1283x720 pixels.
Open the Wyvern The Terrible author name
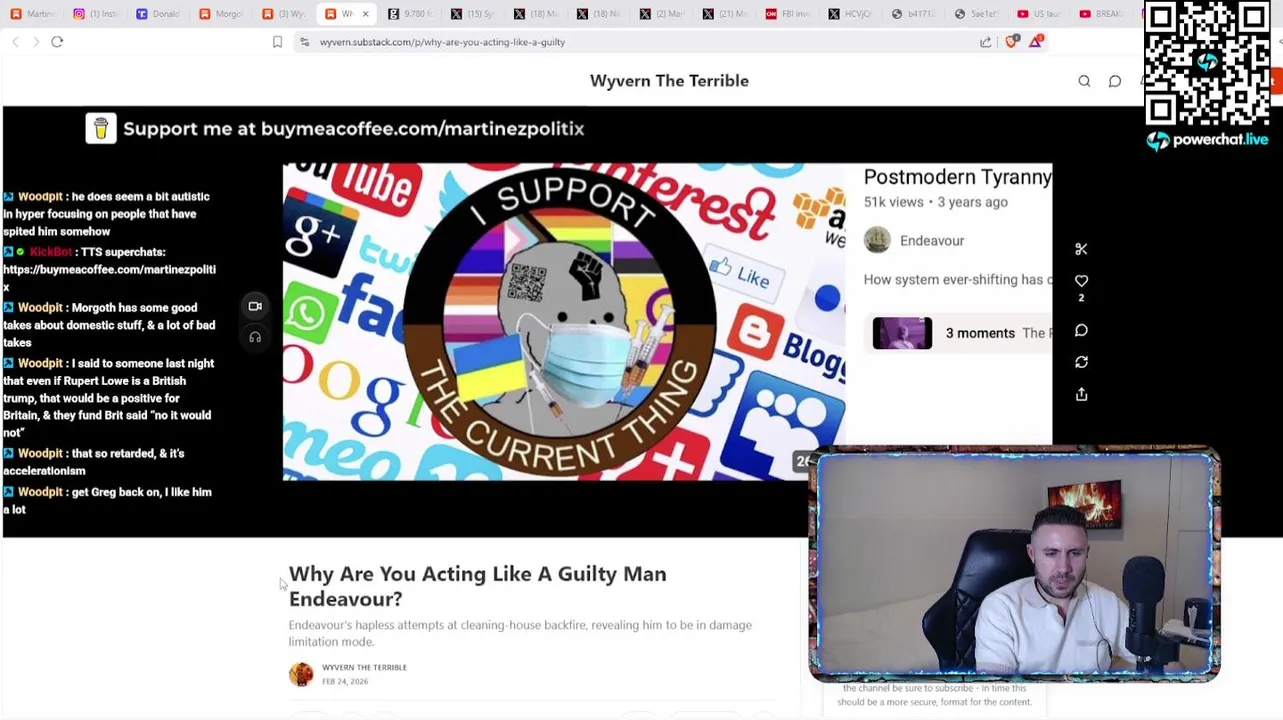click(x=364, y=667)
